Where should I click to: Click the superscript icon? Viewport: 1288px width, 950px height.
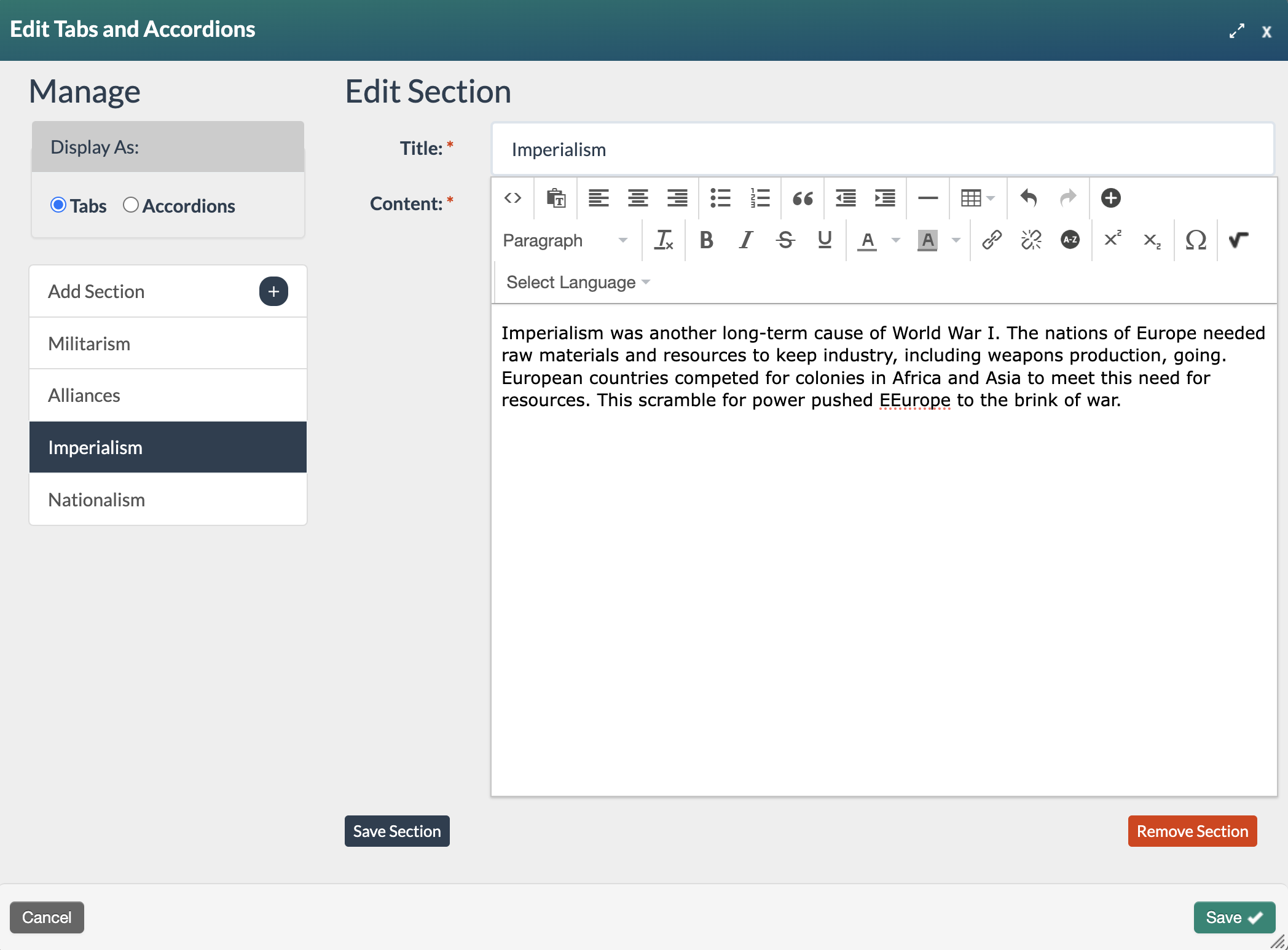1112,240
